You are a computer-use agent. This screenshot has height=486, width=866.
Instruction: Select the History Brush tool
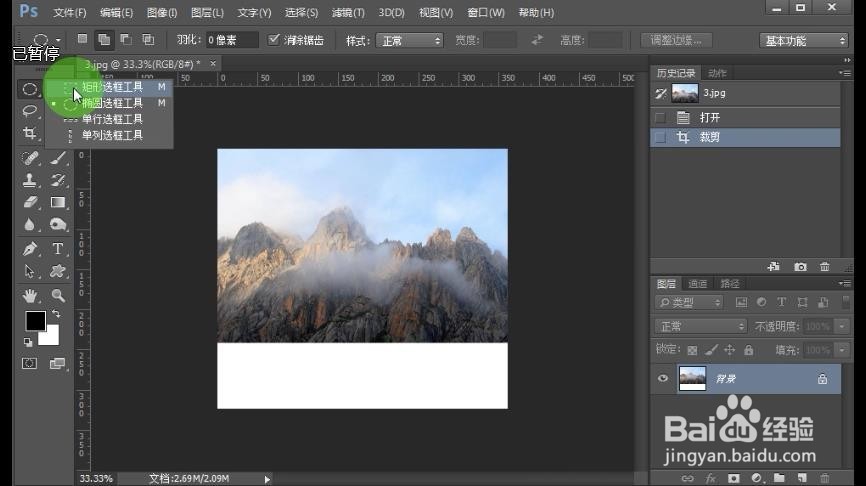pyautogui.click(x=57, y=180)
